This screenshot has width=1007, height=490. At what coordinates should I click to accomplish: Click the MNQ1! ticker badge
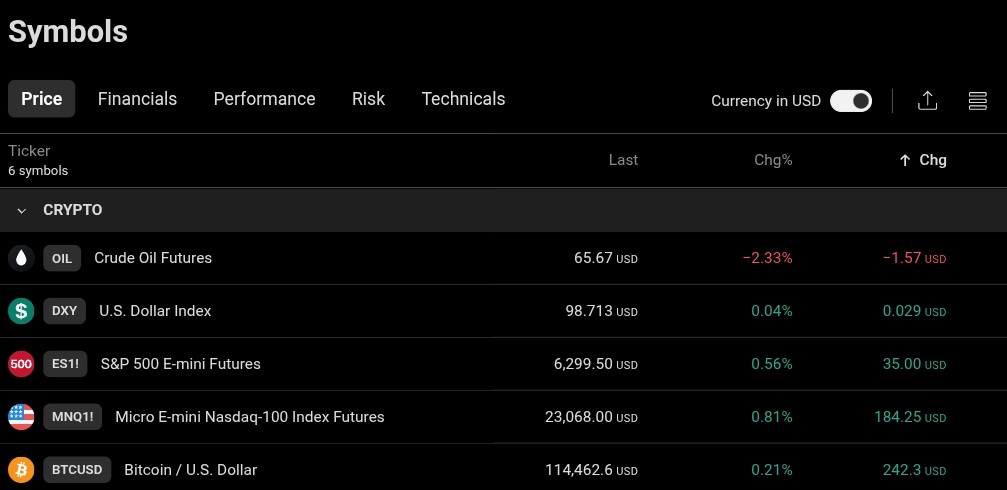point(73,417)
